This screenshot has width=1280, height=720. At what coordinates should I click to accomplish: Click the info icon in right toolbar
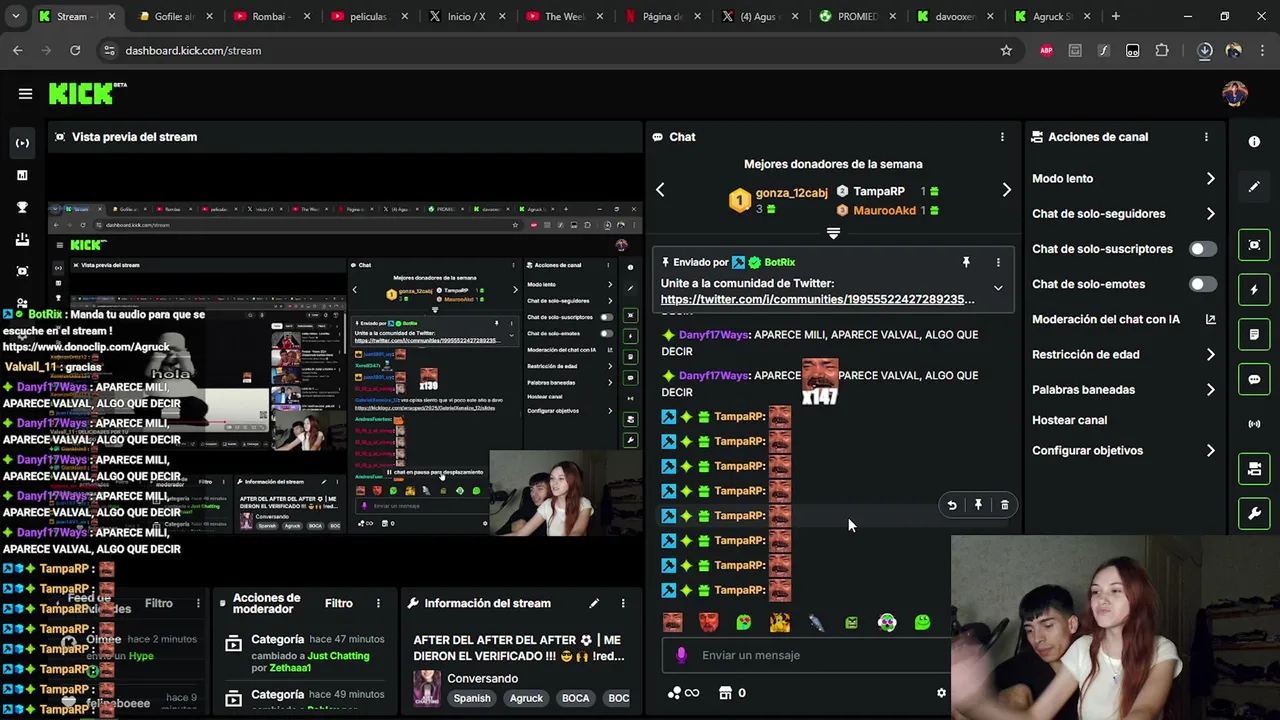point(1254,142)
